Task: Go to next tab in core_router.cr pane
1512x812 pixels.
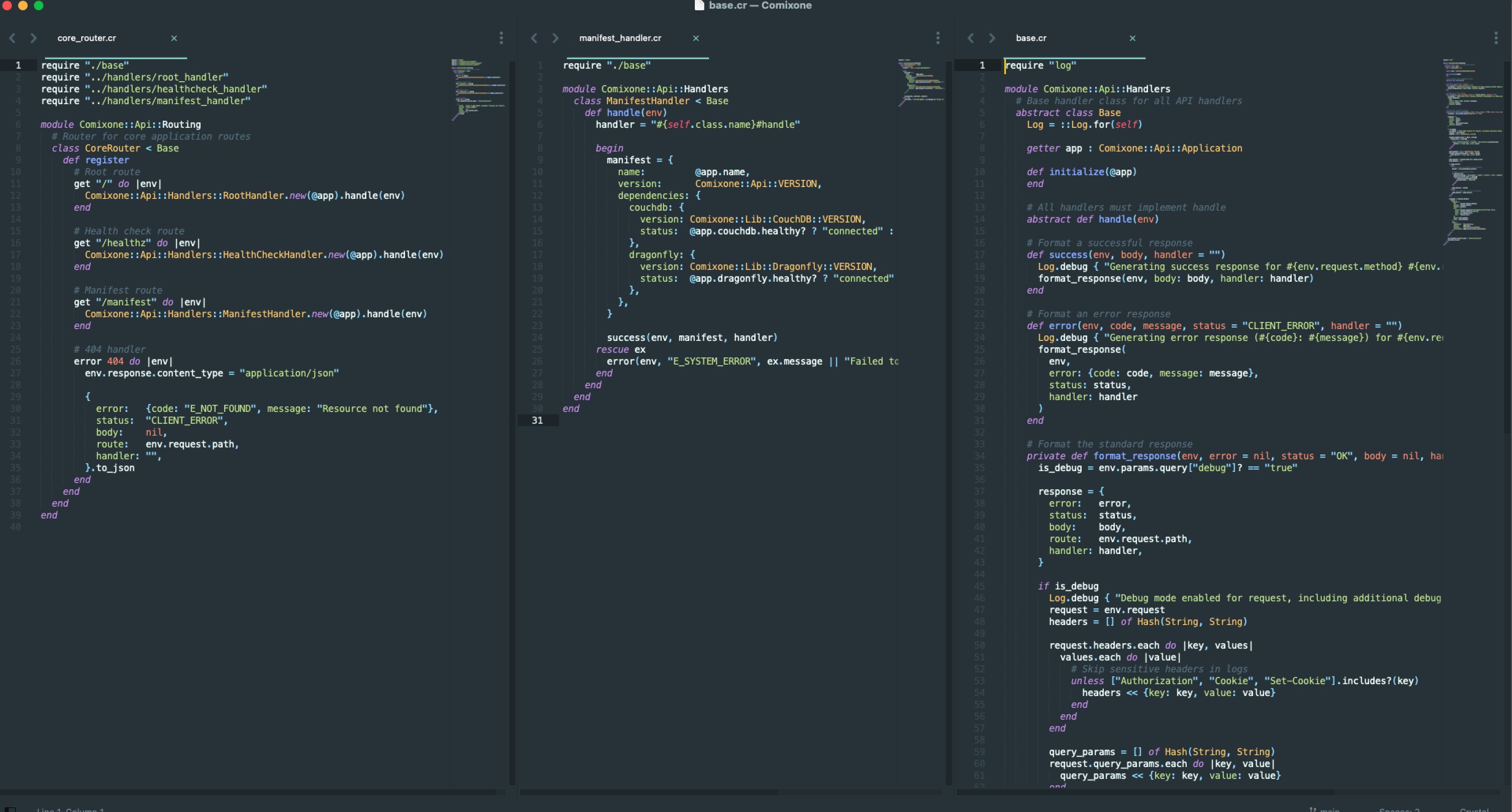Action: pos(34,38)
